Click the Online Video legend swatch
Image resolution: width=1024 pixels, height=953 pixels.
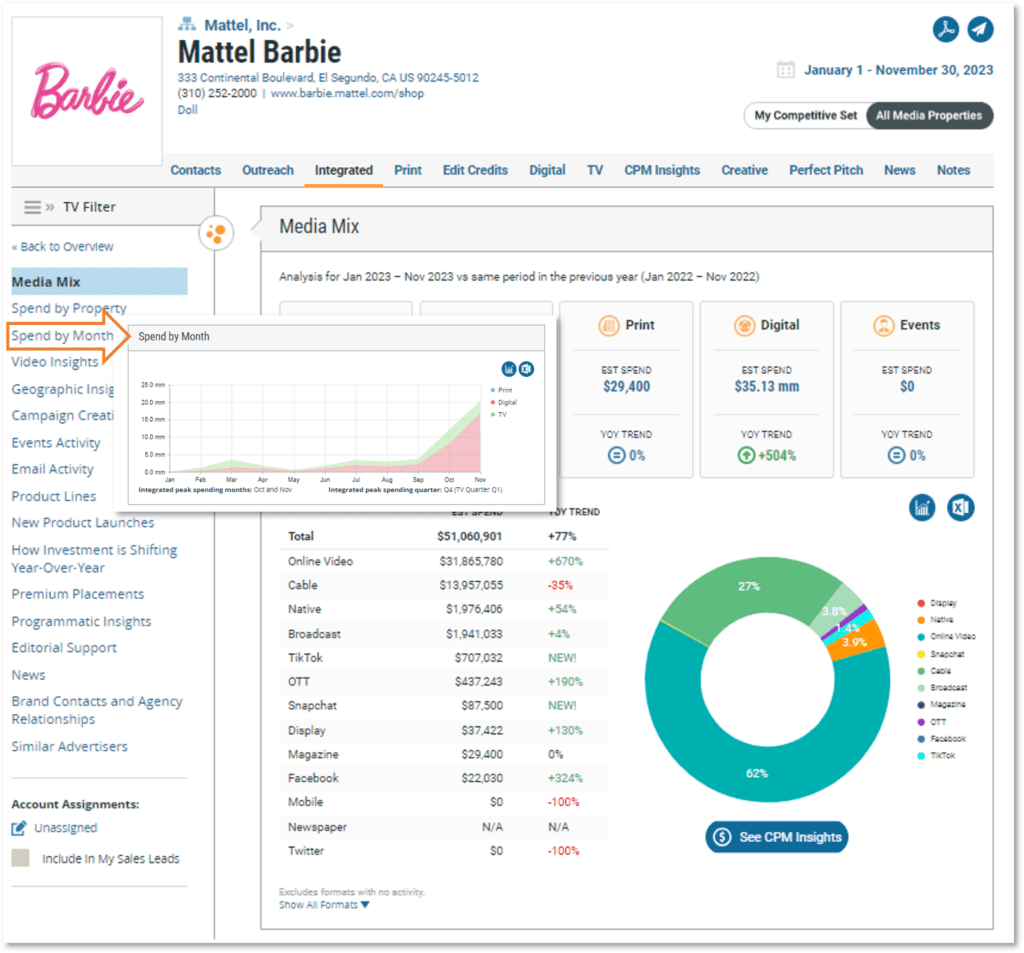(x=921, y=637)
